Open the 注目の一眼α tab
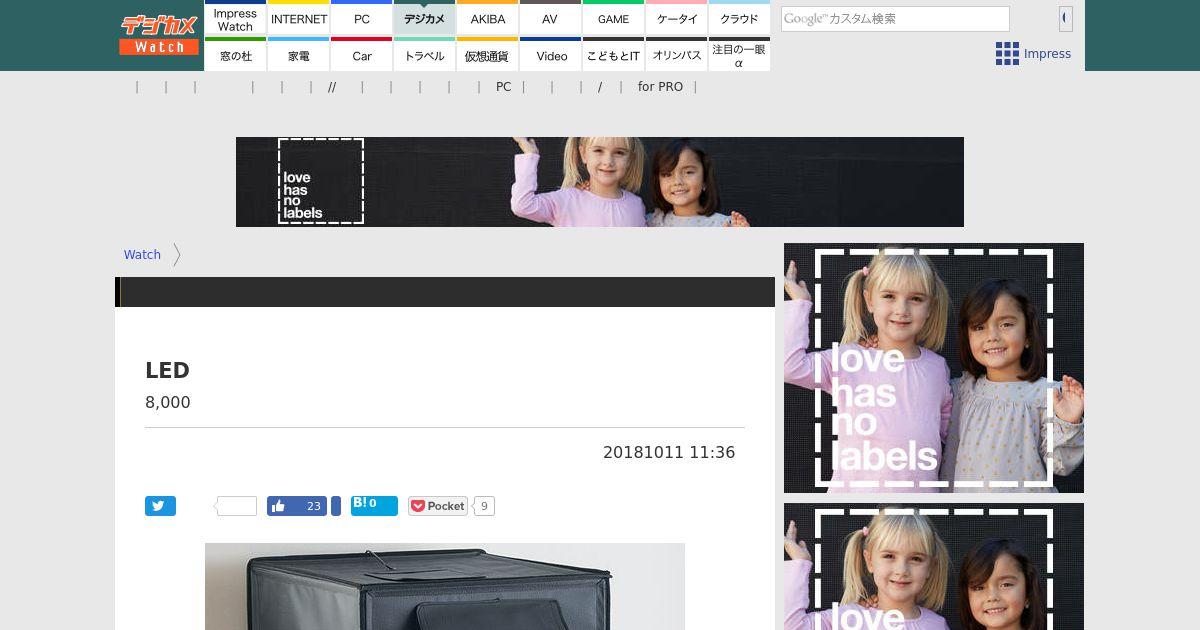The image size is (1200, 630). [x=739, y=55]
